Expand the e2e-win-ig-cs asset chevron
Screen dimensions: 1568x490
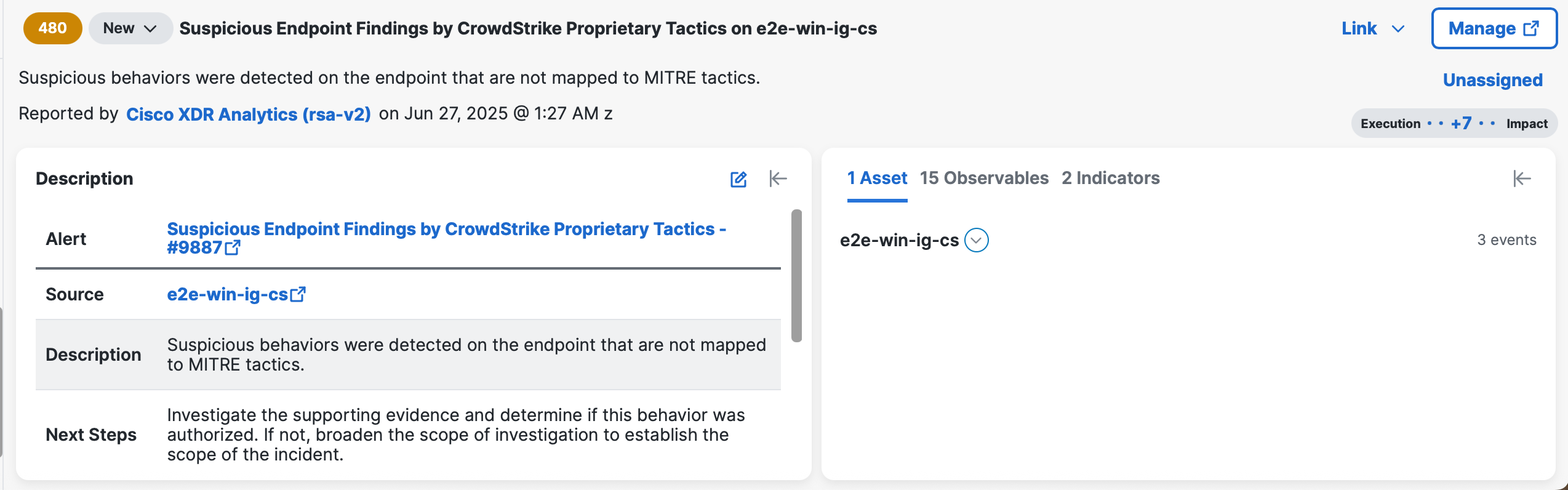pyautogui.click(x=977, y=240)
